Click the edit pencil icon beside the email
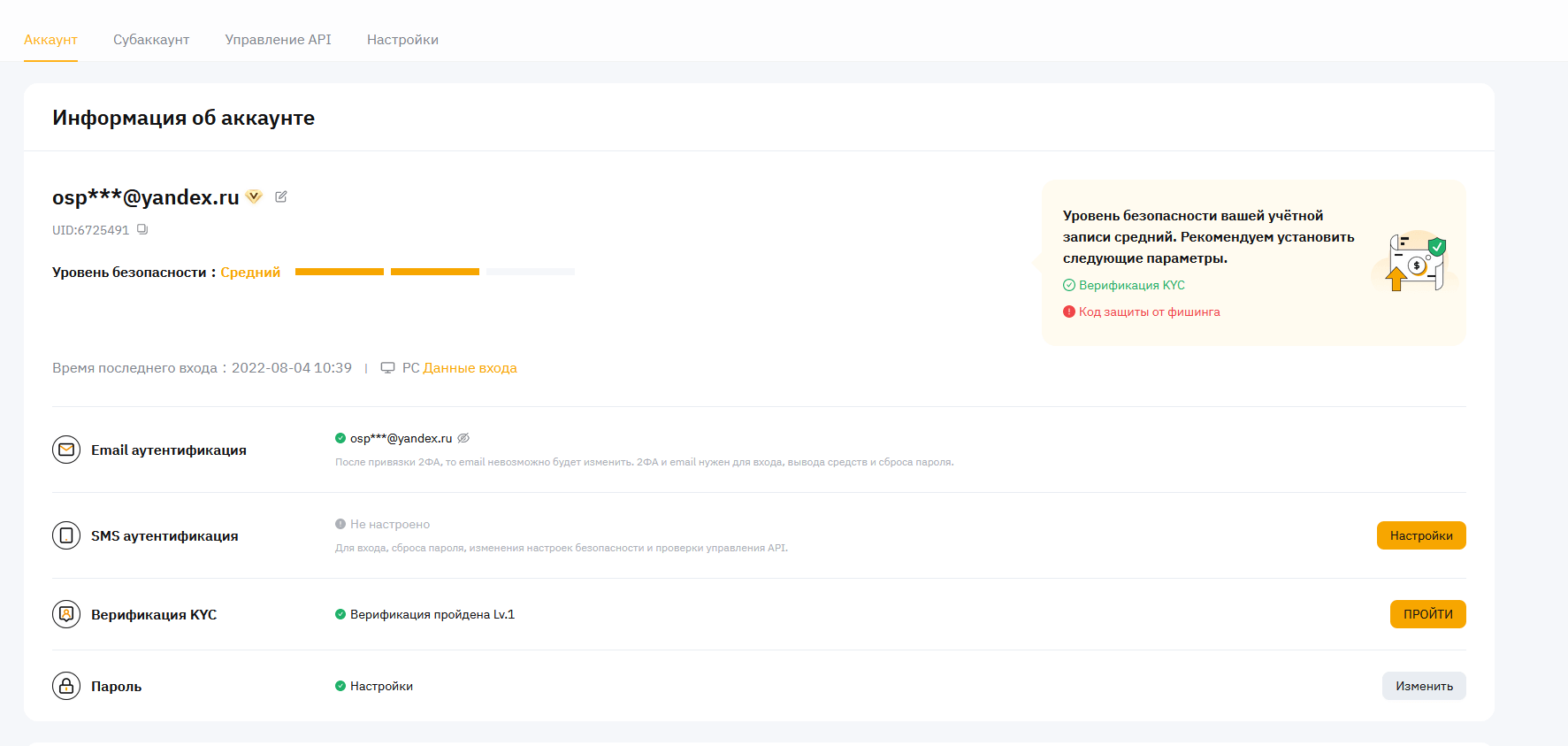Viewport: 1568px width, 746px height. [281, 196]
